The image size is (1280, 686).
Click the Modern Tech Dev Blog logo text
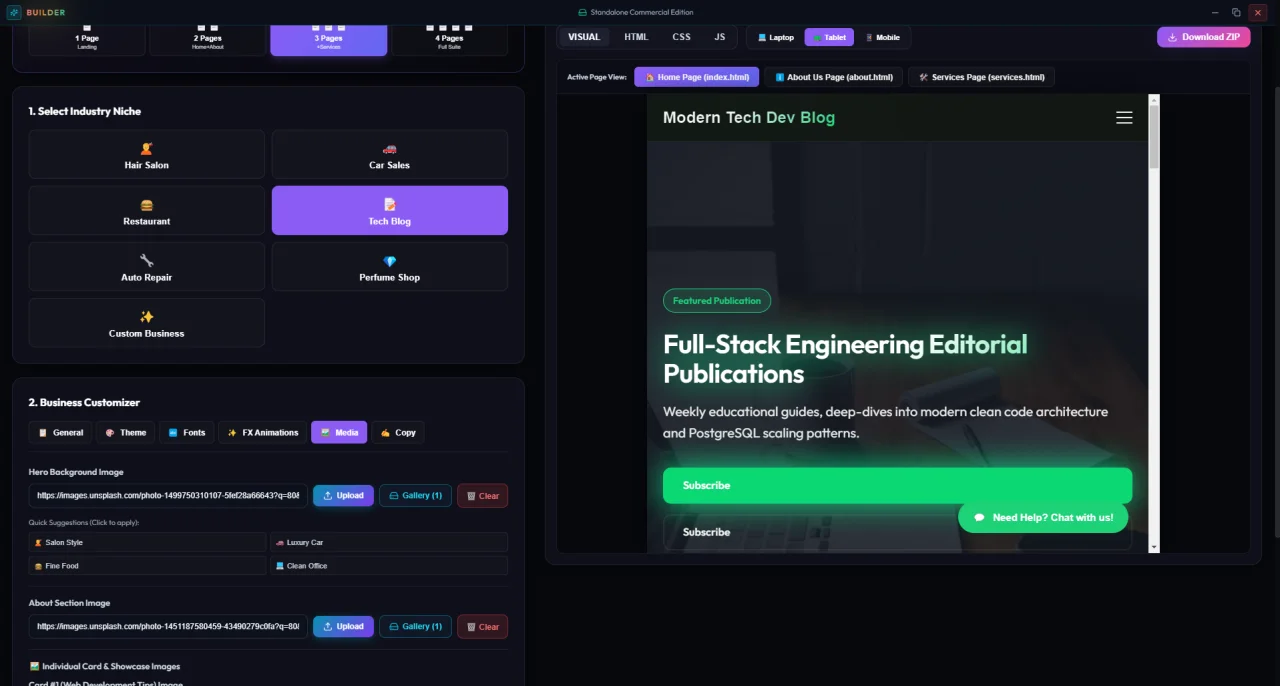coord(748,117)
